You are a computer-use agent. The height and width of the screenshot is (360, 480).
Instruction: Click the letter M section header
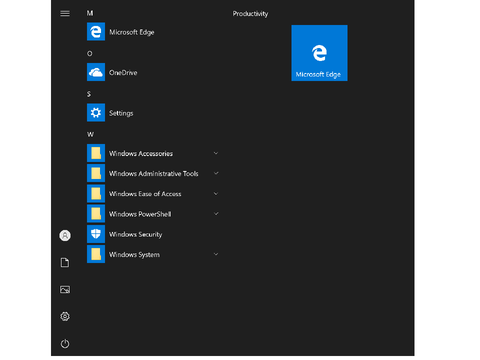coord(90,13)
